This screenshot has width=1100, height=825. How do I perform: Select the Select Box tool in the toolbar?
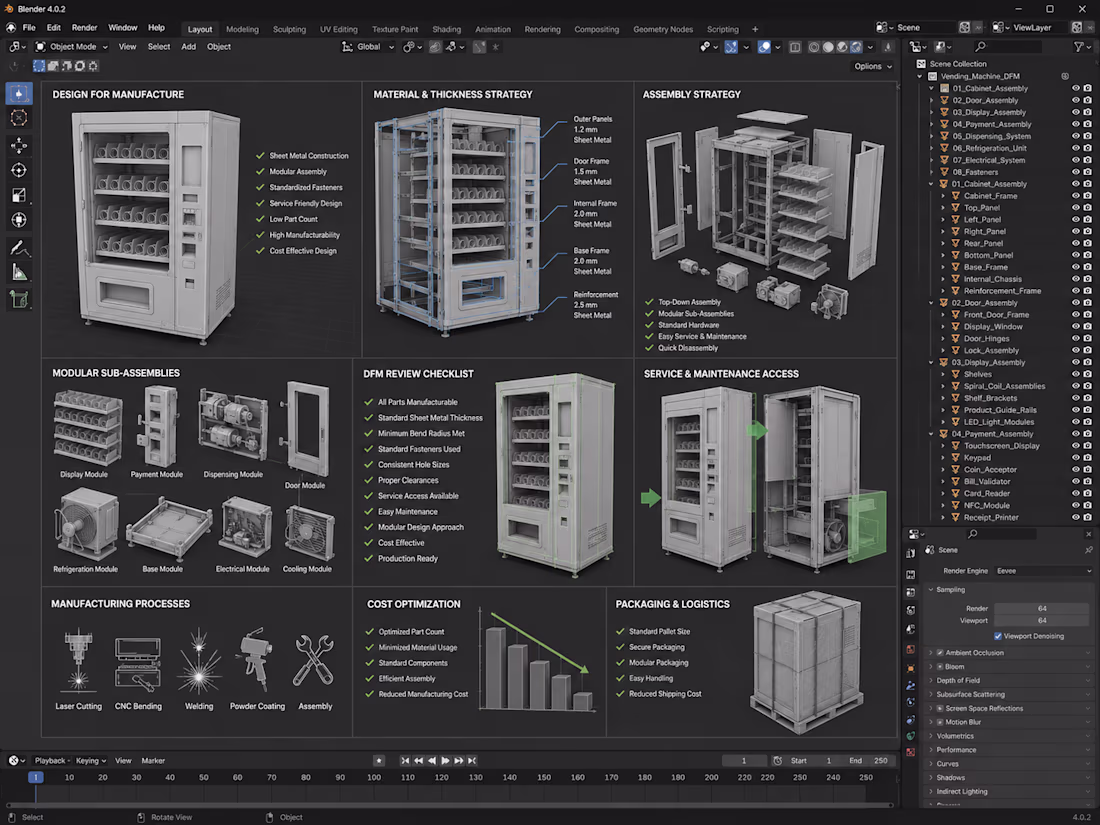pos(19,93)
